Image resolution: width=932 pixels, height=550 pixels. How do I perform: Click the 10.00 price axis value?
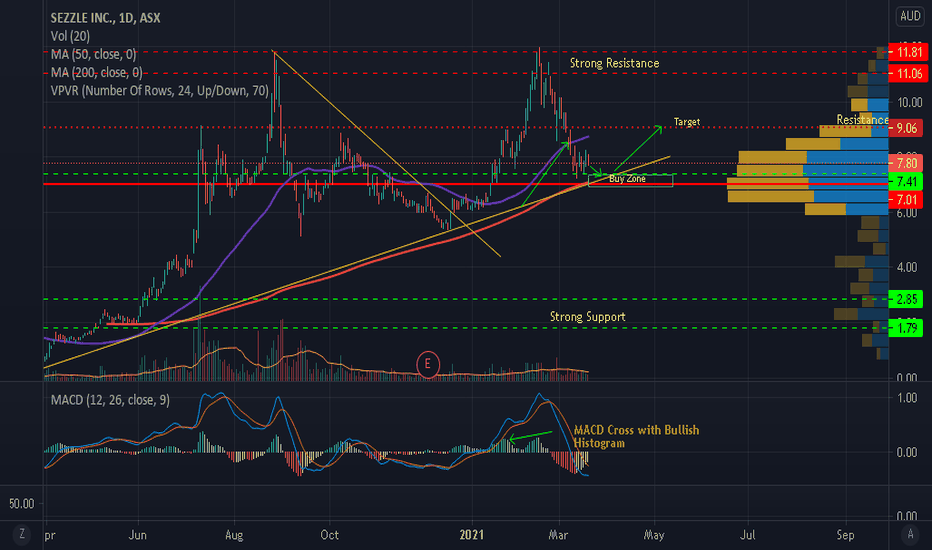coord(910,102)
